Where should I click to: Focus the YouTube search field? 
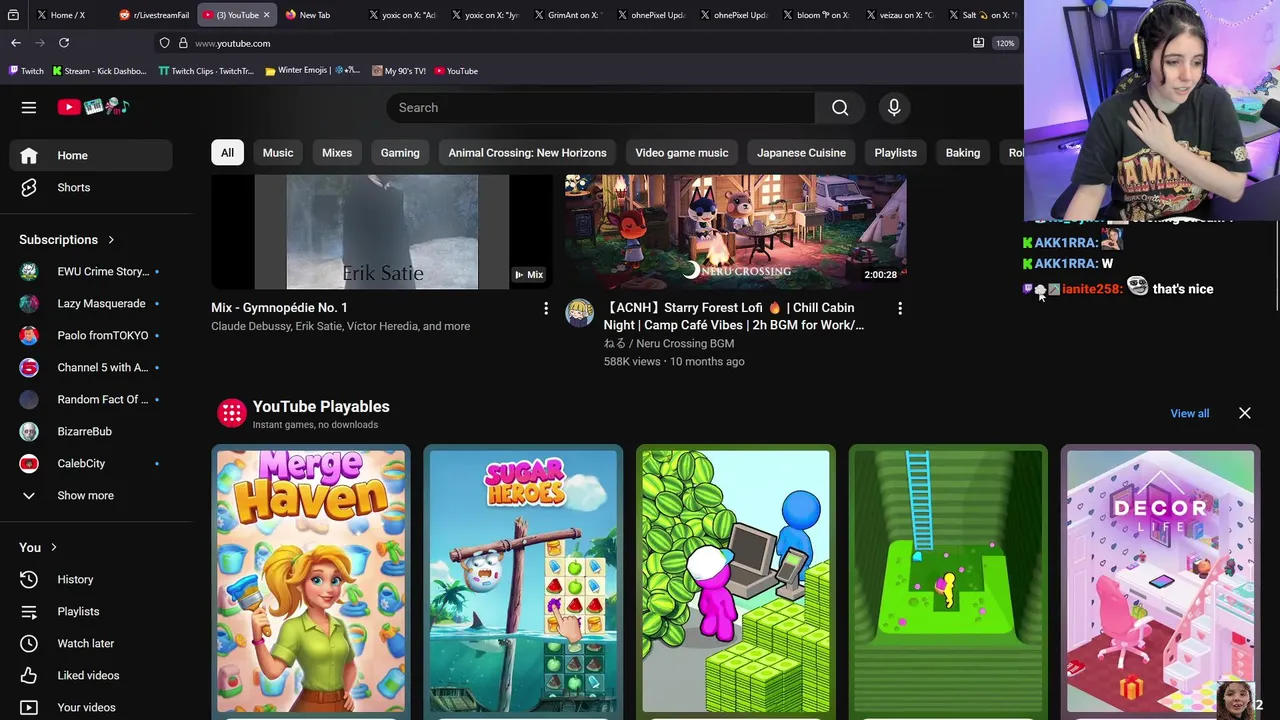600,108
